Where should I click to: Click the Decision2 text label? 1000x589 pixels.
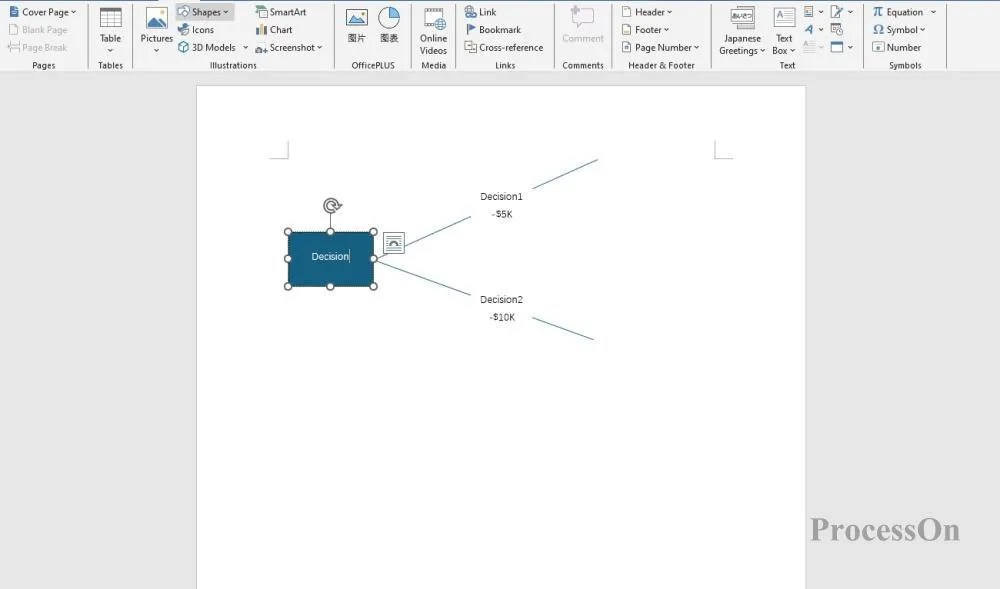click(x=501, y=299)
